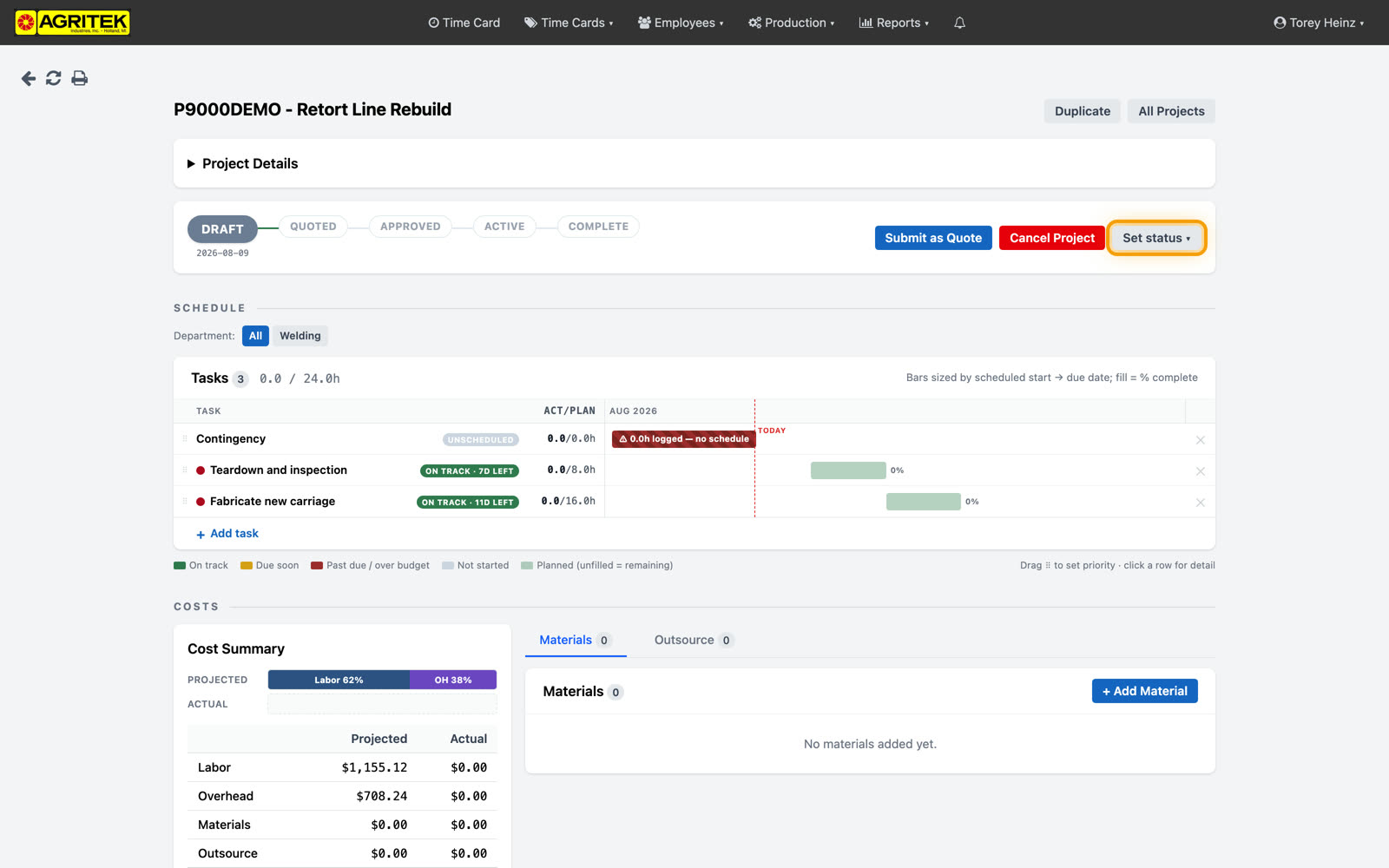
Task: Click red dot beside Fabricate new carriage
Action: 201,502
